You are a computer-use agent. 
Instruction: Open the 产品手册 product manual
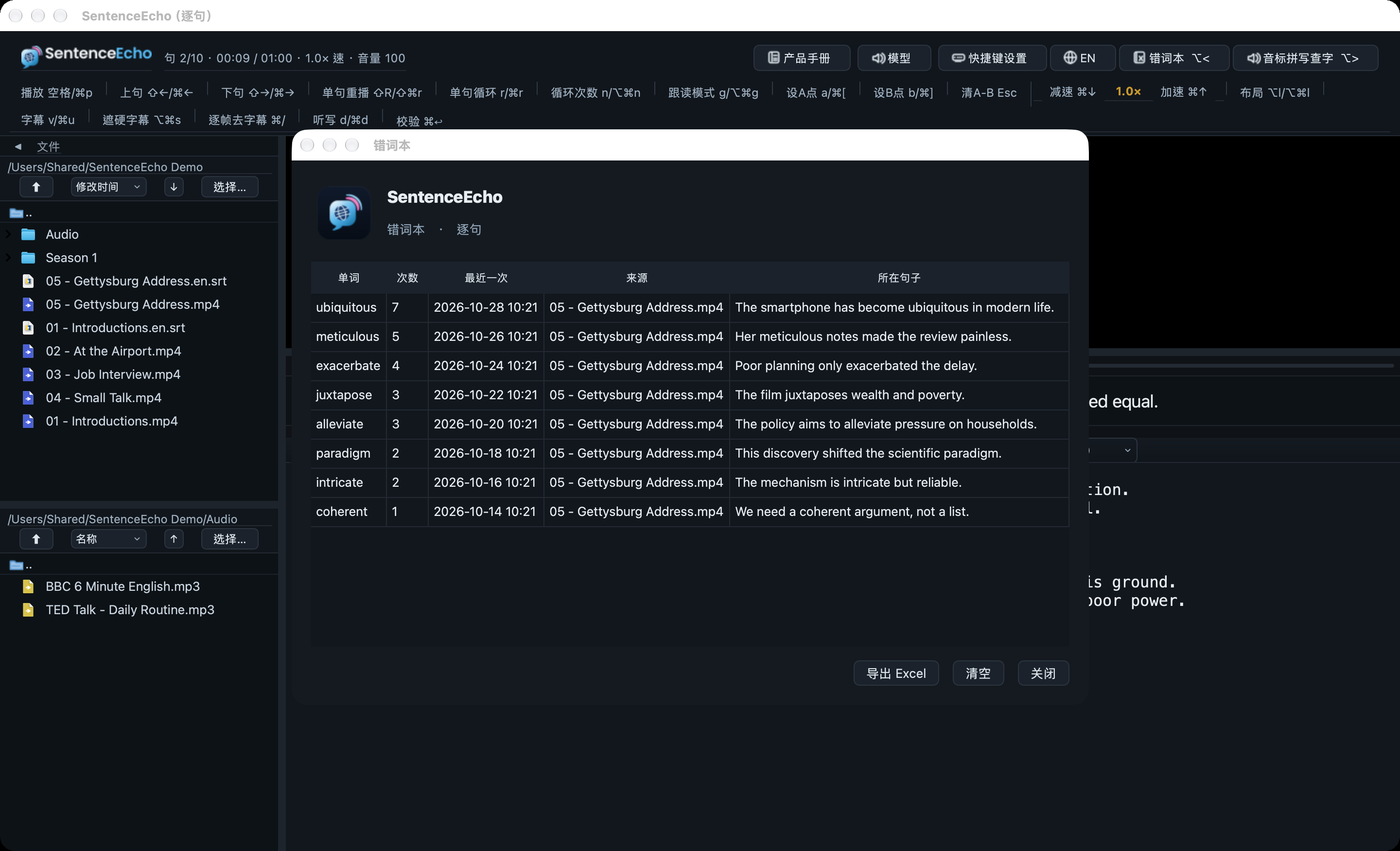pyautogui.click(x=801, y=58)
